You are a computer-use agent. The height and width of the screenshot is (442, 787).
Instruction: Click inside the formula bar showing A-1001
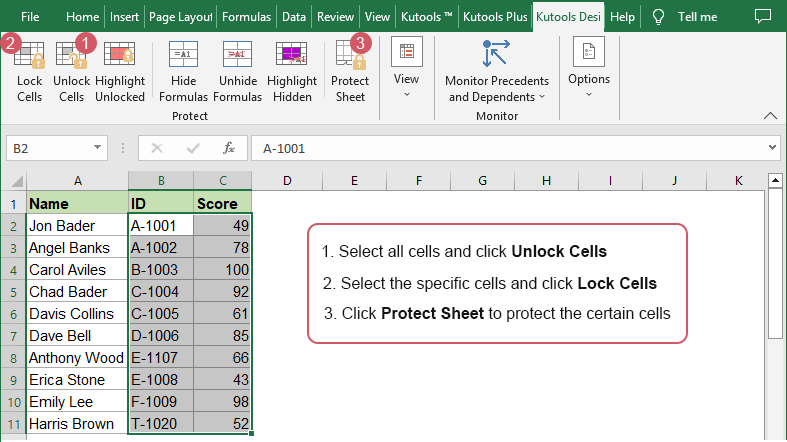click(x=500, y=148)
